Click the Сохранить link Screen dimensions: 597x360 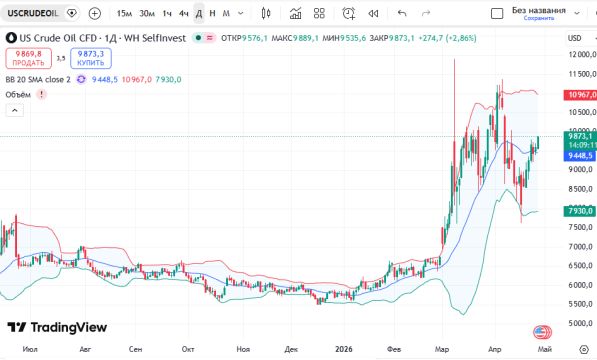click(x=538, y=18)
